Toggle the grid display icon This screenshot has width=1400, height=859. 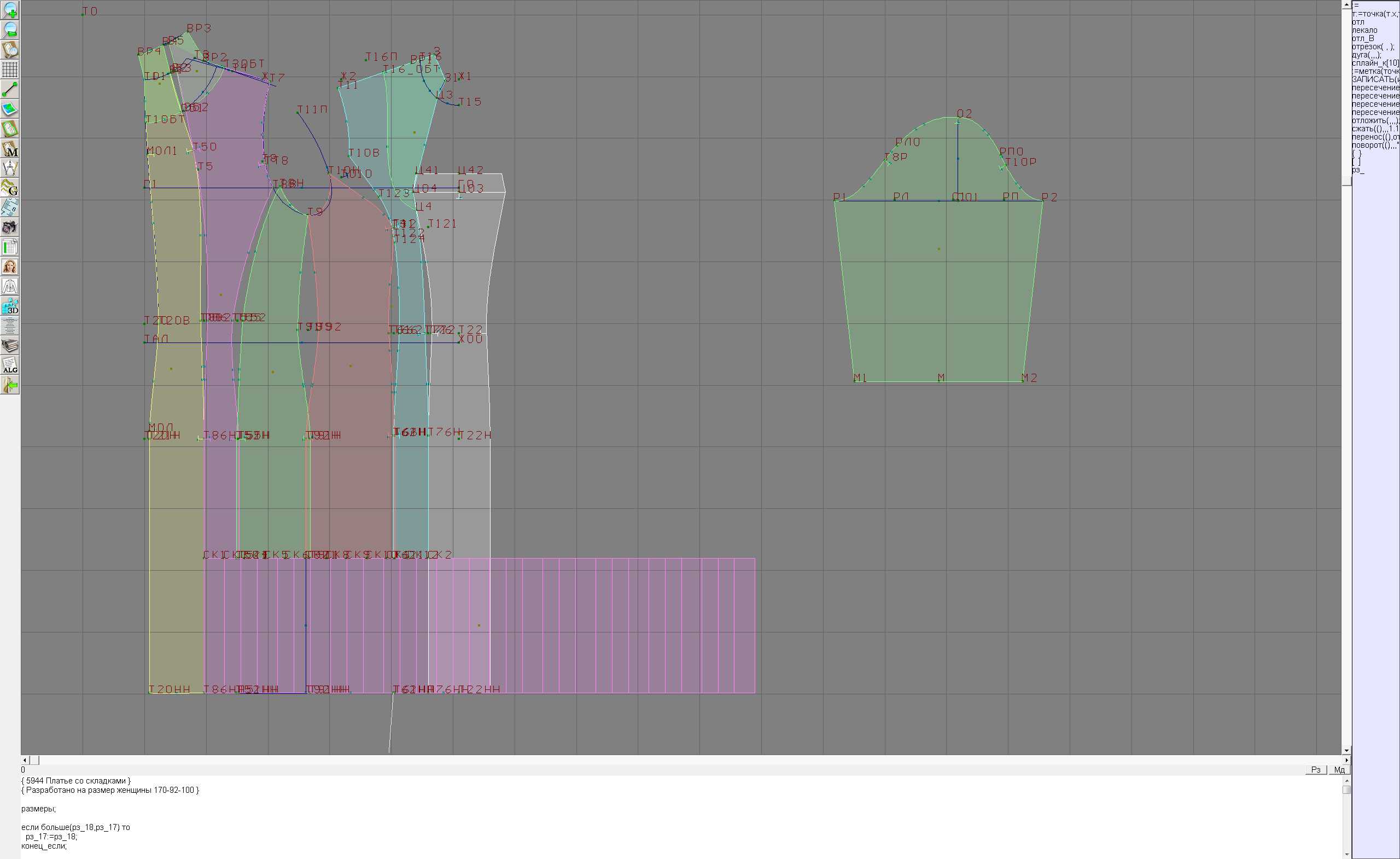(x=10, y=69)
